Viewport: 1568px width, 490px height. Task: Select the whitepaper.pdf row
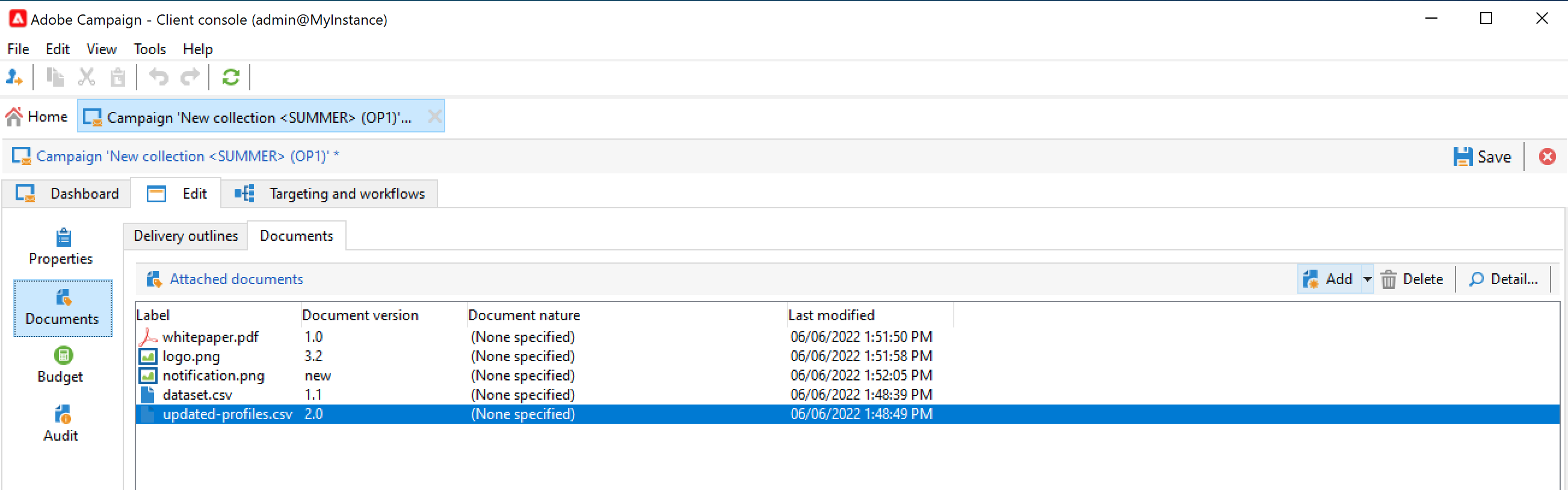click(847, 336)
